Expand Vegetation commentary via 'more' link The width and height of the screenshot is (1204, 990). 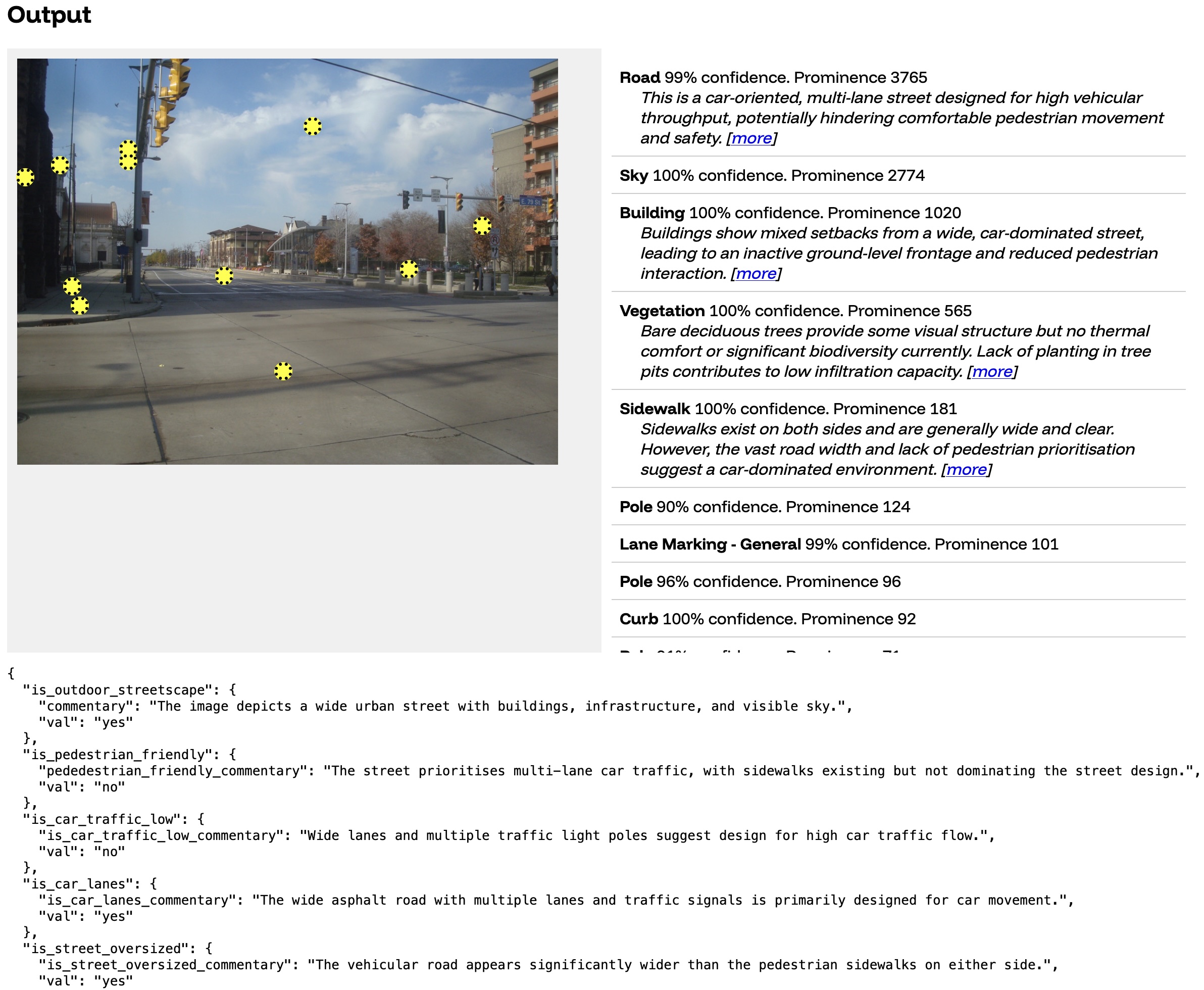coord(992,372)
